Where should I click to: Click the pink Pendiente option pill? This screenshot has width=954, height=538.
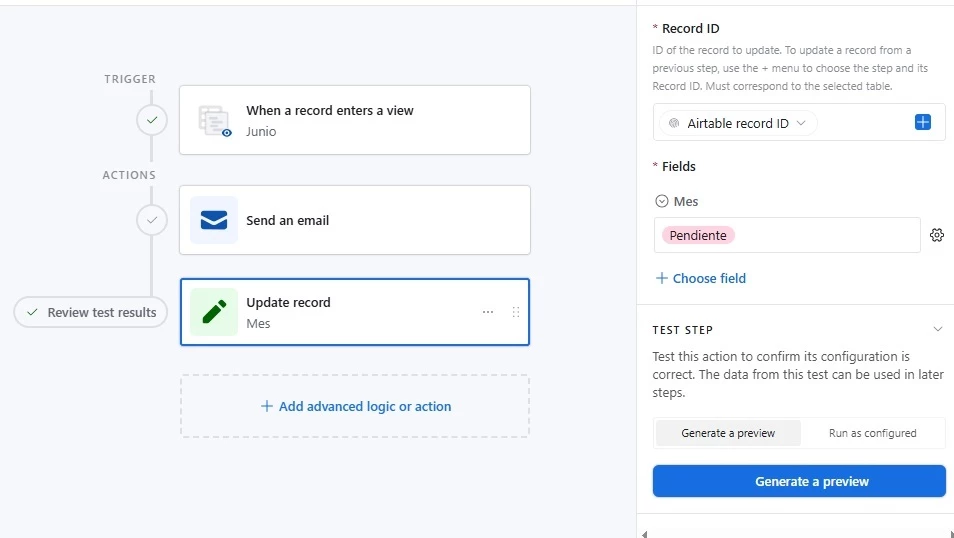click(698, 235)
